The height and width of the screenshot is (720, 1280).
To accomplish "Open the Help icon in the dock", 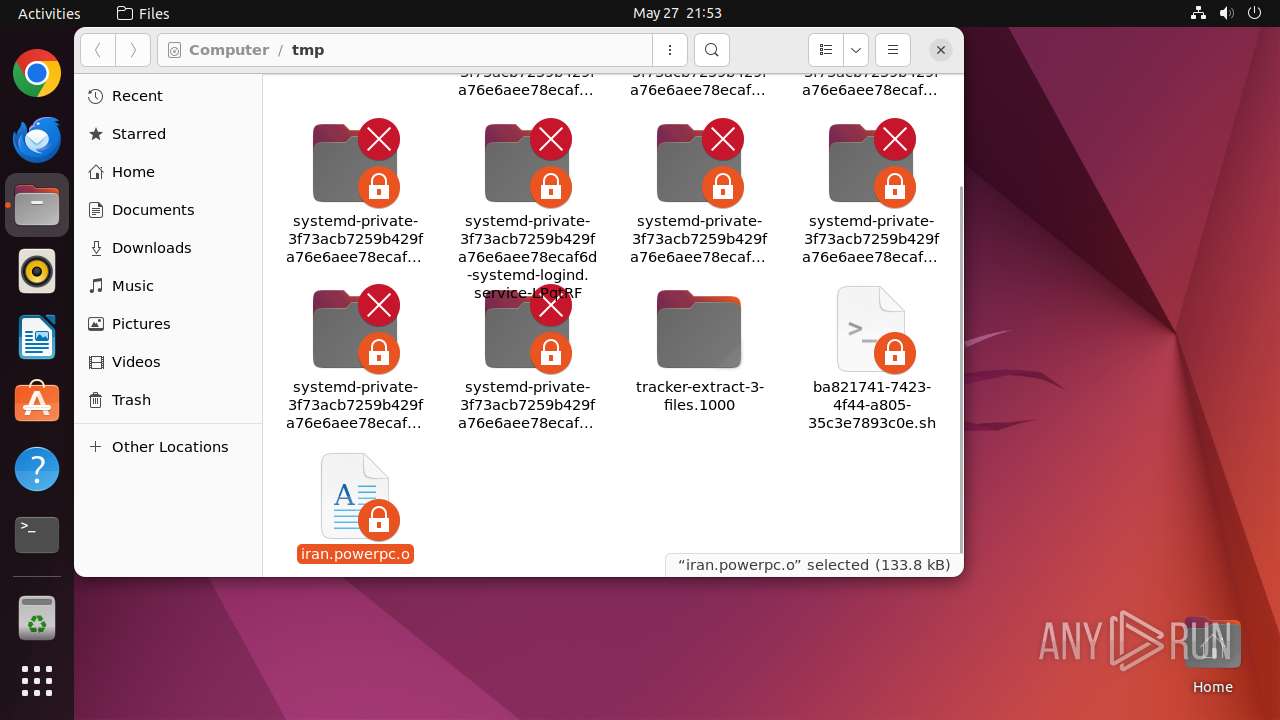I will click(x=37, y=469).
